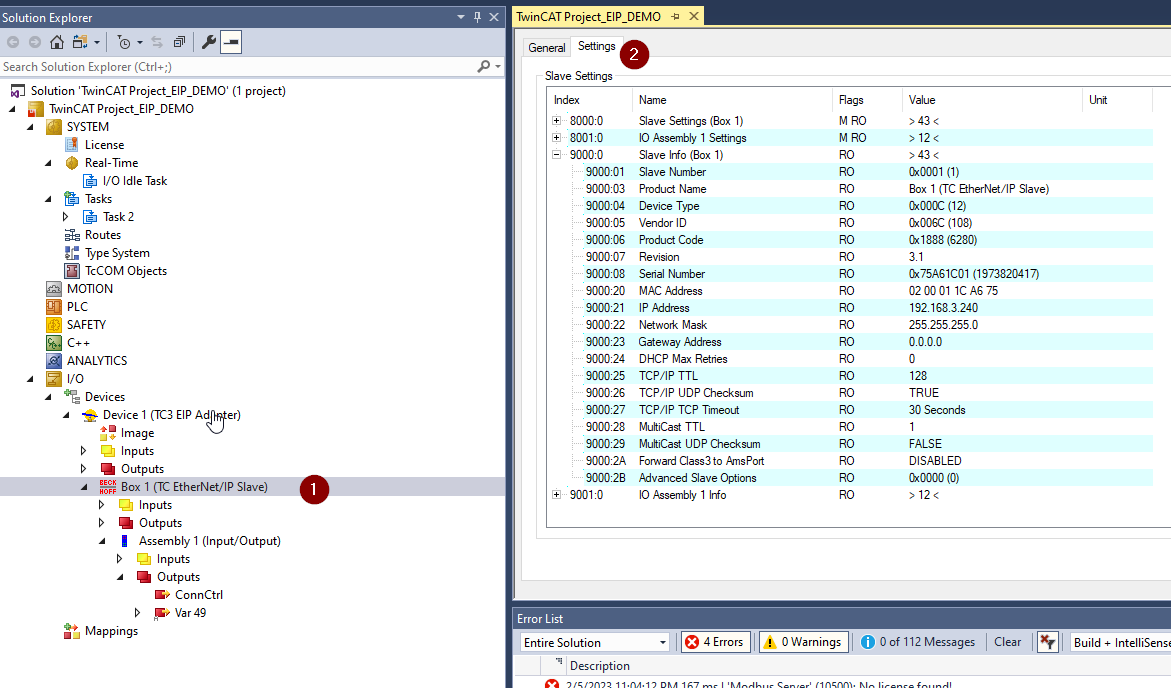
Task: Expand the 8001:0 IO Assembly 1 Settings row
Action: (556, 137)
